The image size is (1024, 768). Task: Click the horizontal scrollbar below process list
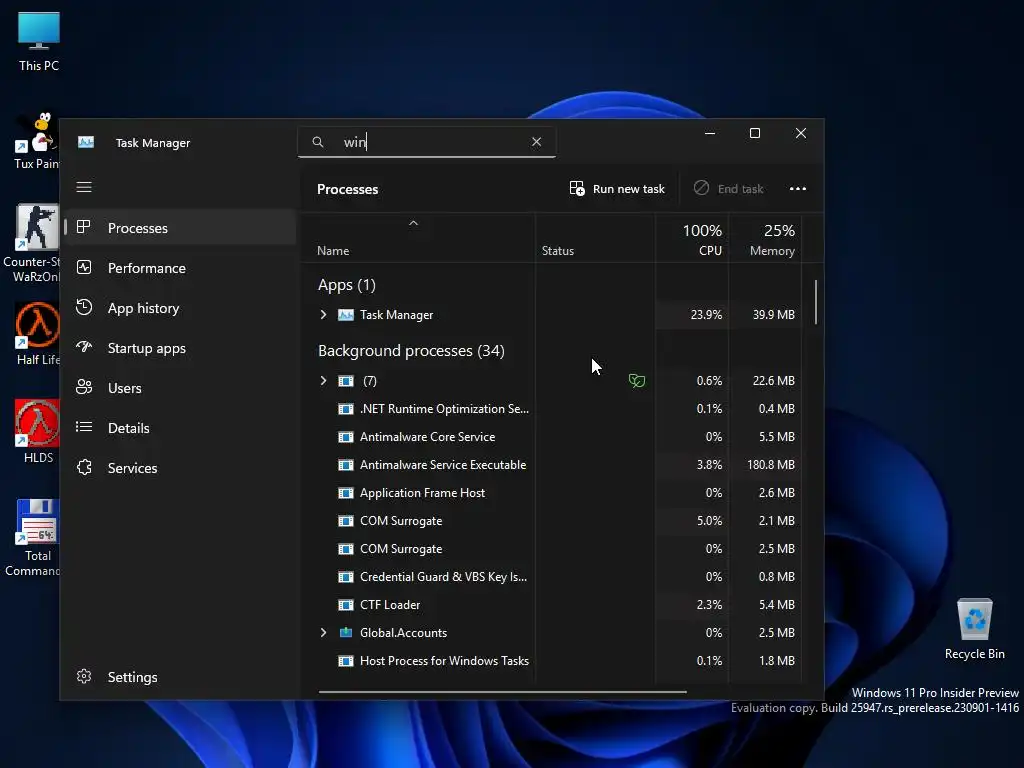pos(503,691)
